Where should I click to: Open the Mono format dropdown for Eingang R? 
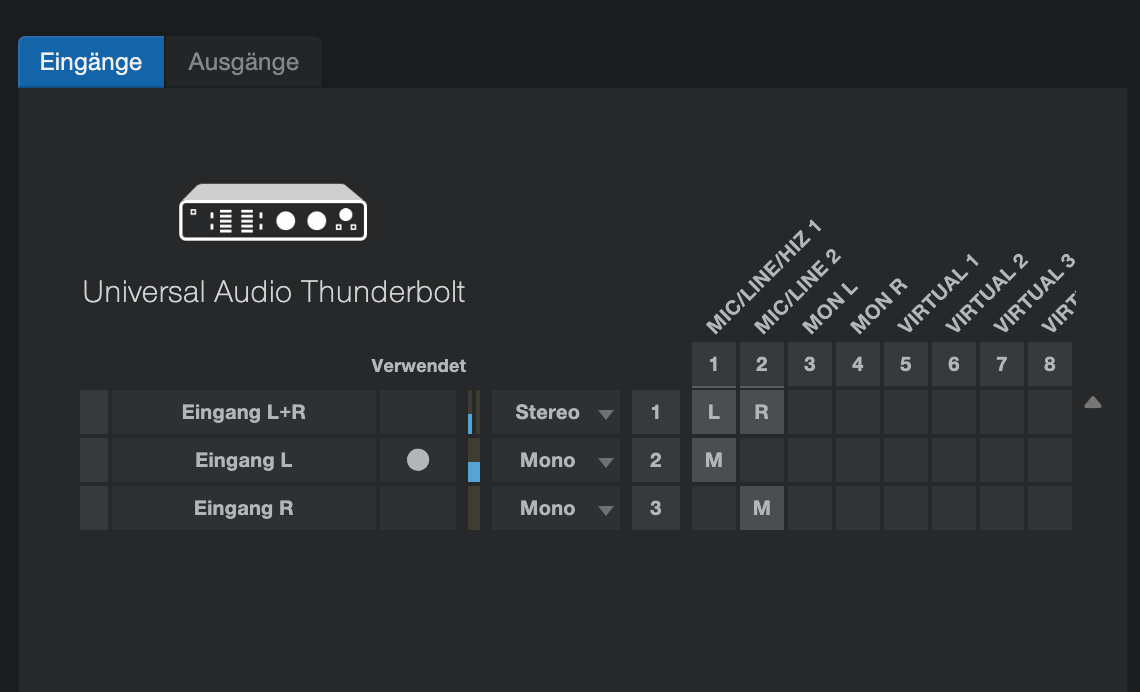555,508
